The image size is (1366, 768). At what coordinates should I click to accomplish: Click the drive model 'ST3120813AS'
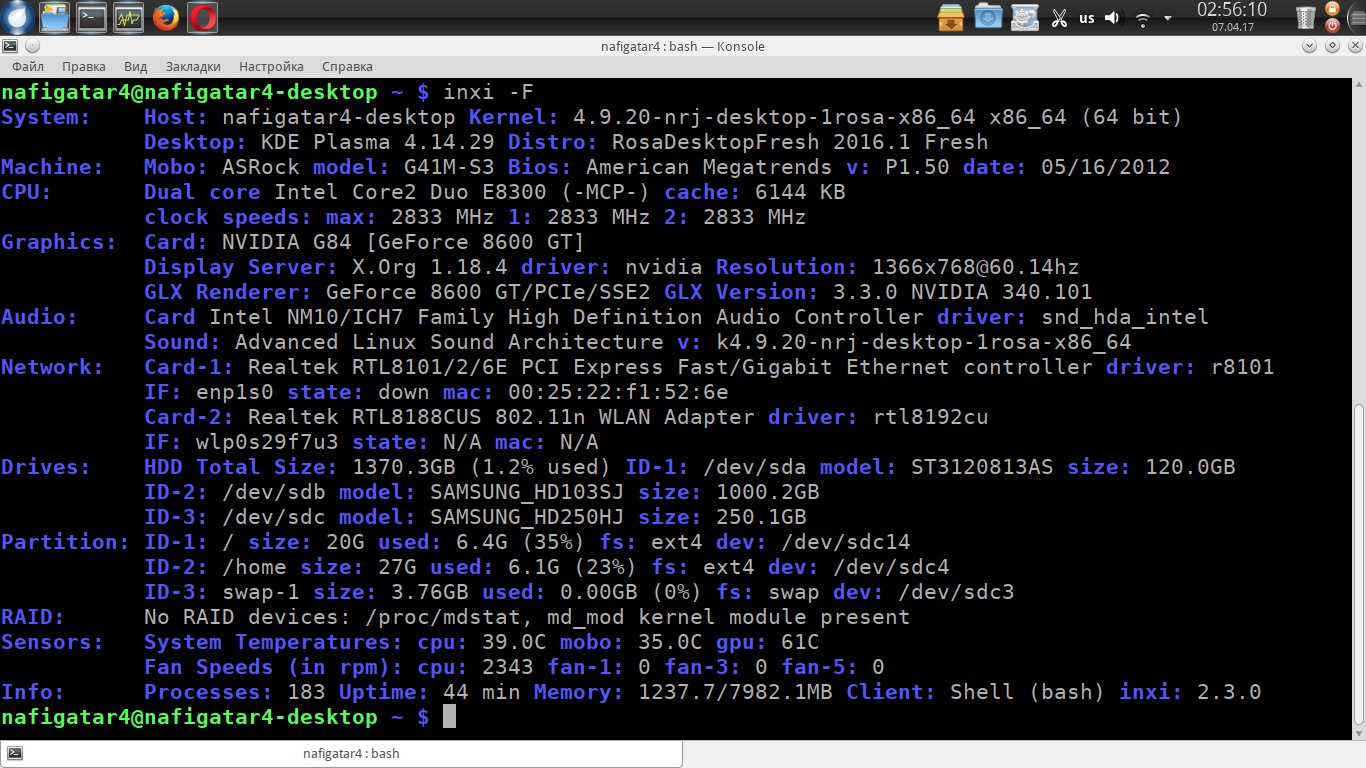983,467
